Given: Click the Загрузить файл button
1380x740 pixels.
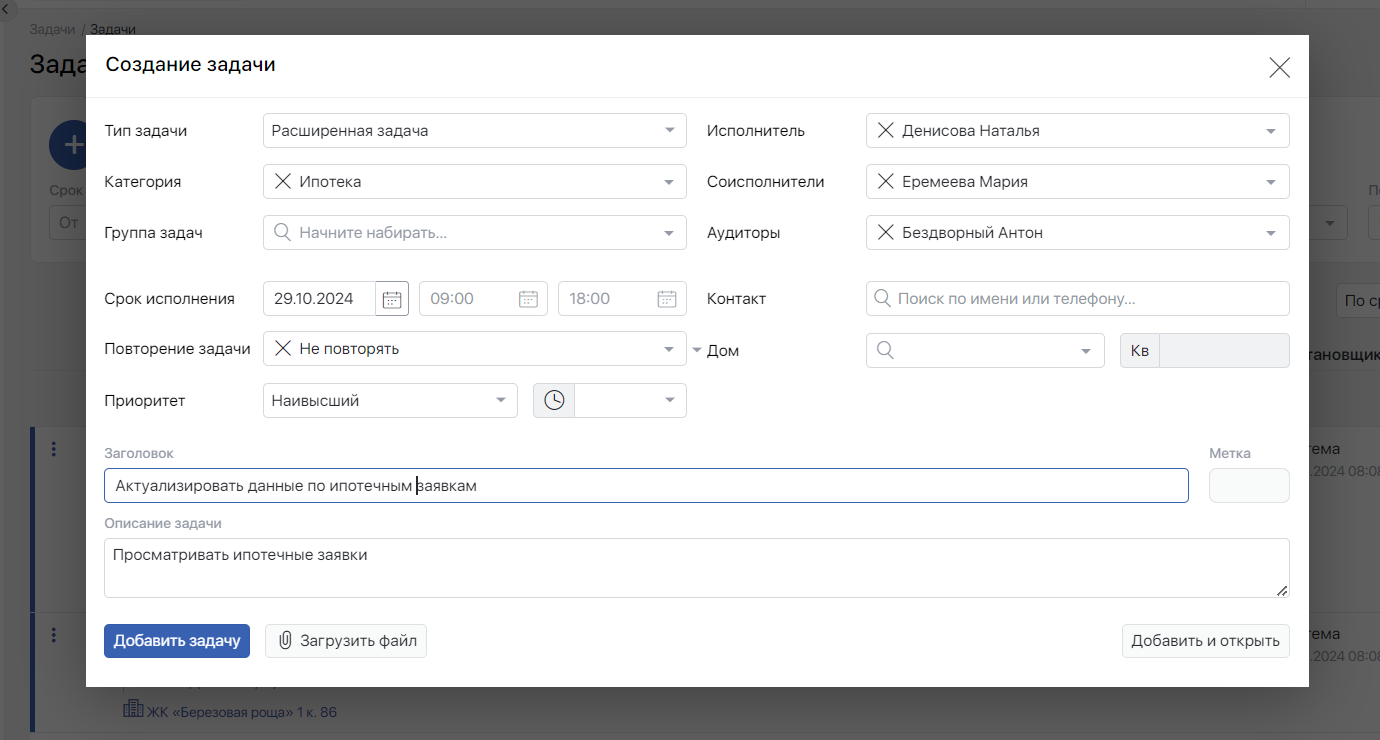Looking at the screenshot, I should coord(346,641).
